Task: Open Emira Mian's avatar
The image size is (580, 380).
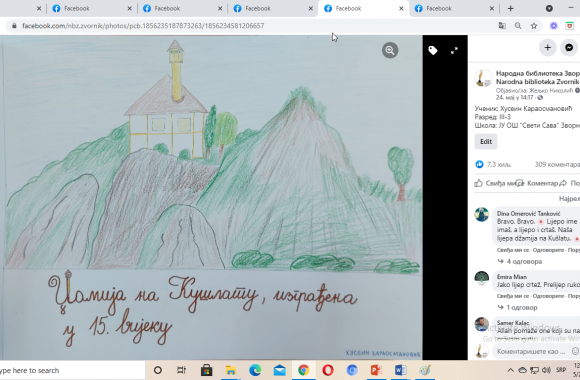Action: (x=482, y=278)
